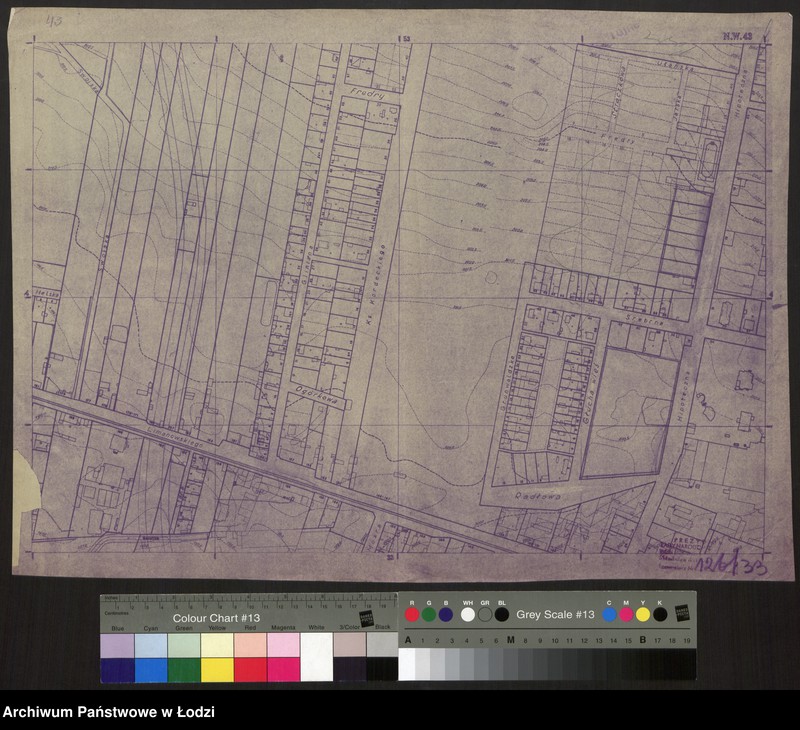Click the magenta M circle

point(626,615)
